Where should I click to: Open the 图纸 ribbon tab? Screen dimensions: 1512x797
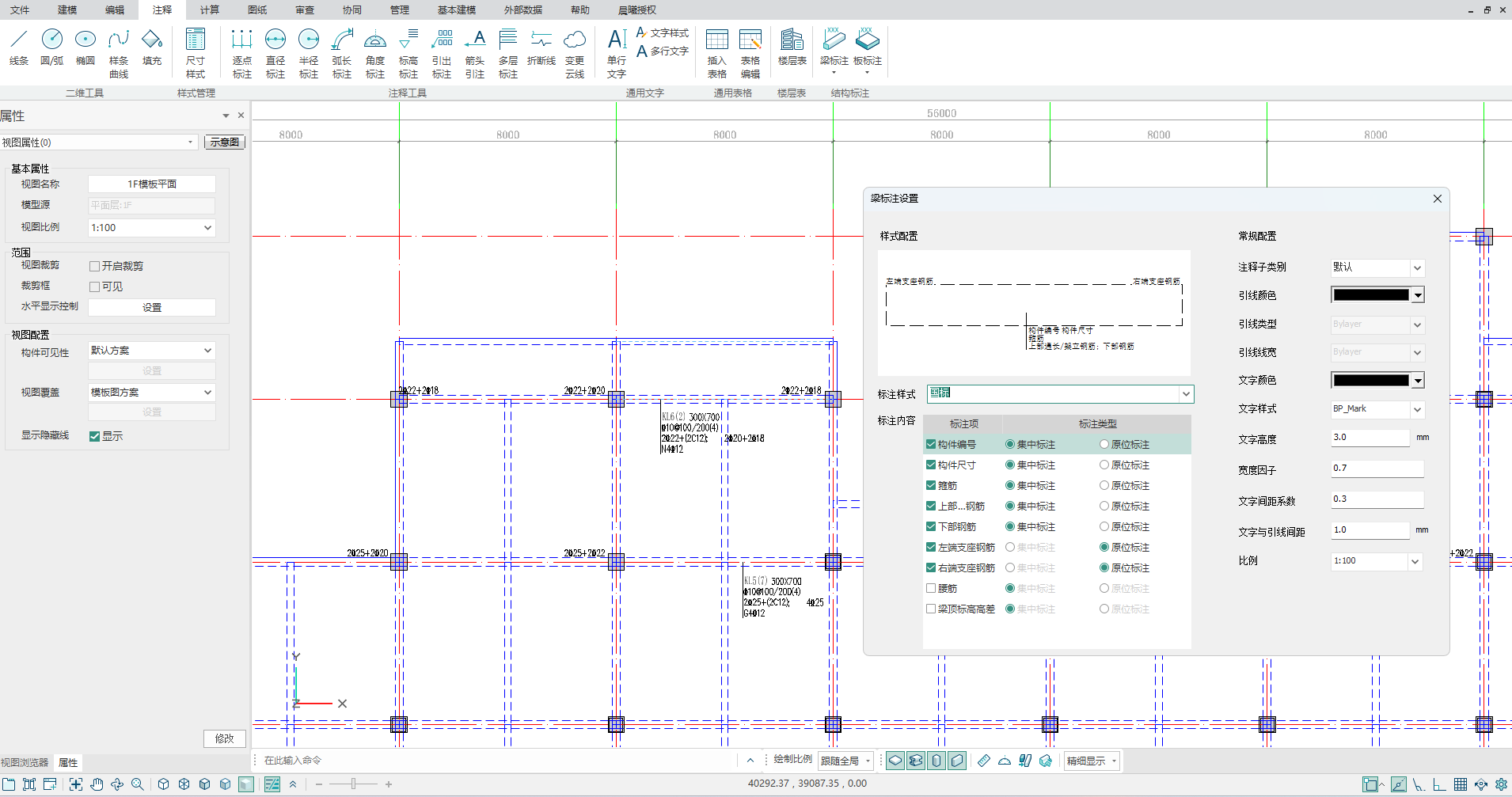pos(257,9)
